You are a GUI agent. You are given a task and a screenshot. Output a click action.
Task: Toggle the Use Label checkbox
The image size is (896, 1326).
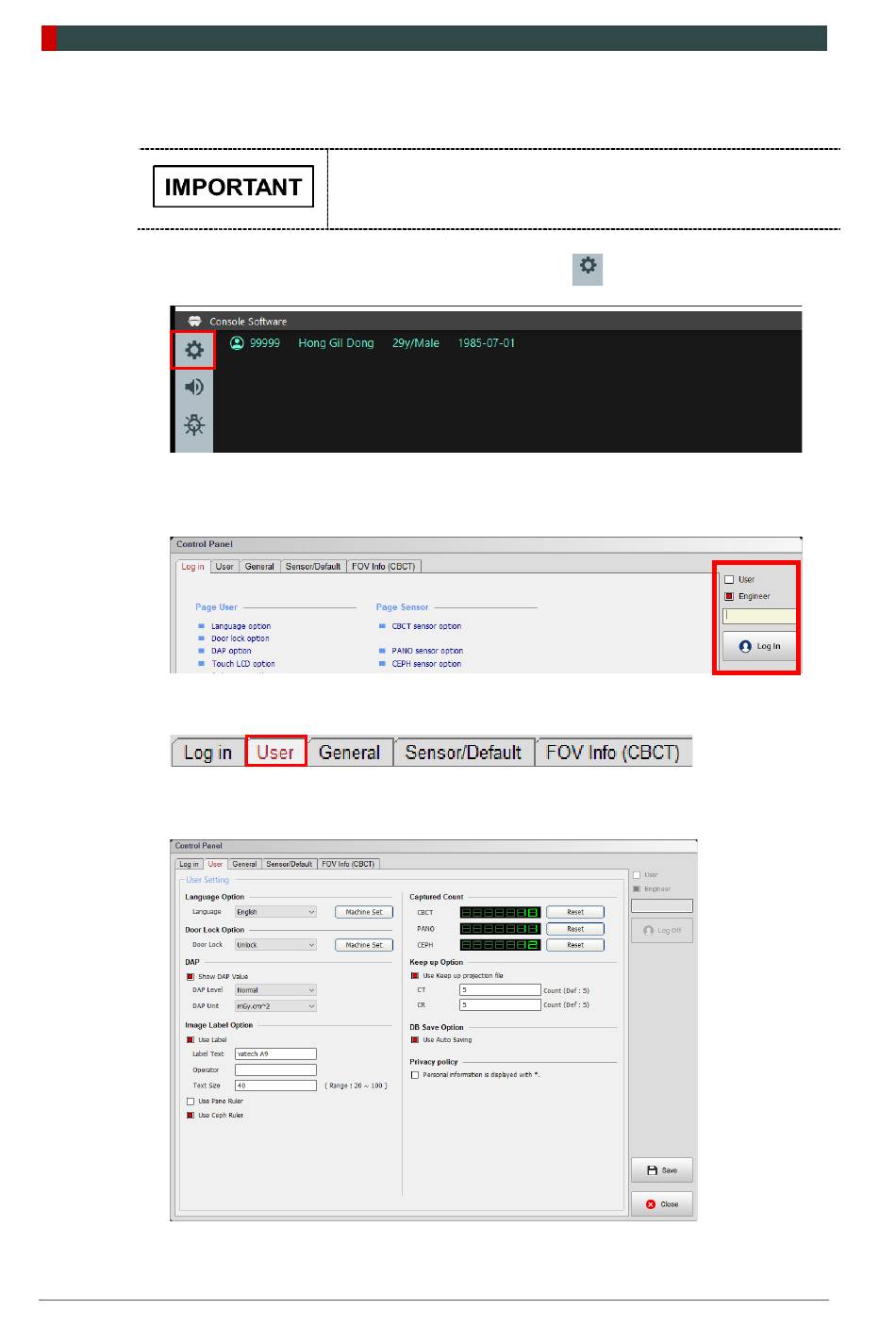point(191,1040)
